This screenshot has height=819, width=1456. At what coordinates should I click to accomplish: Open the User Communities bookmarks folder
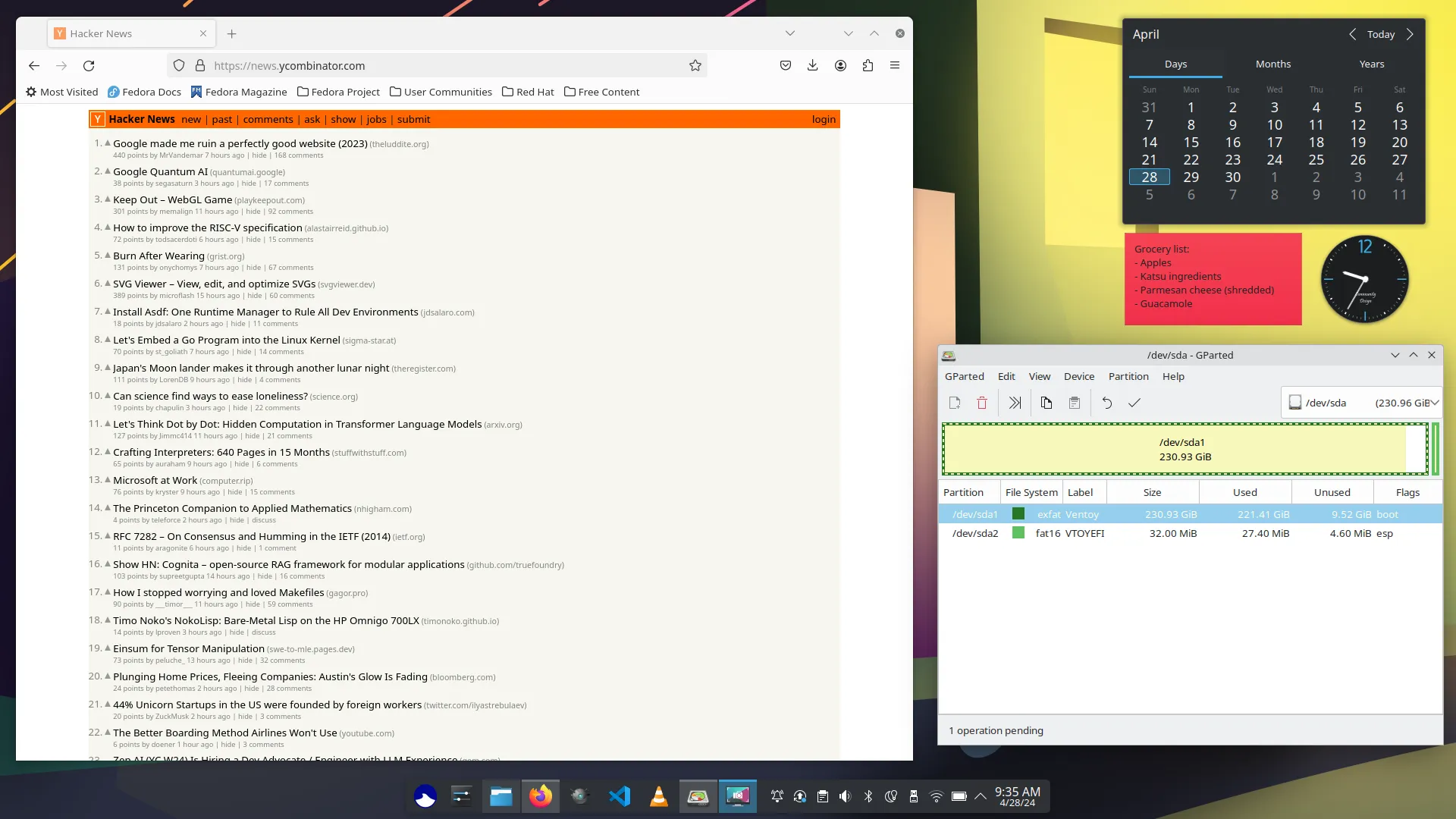pos(441,92)
